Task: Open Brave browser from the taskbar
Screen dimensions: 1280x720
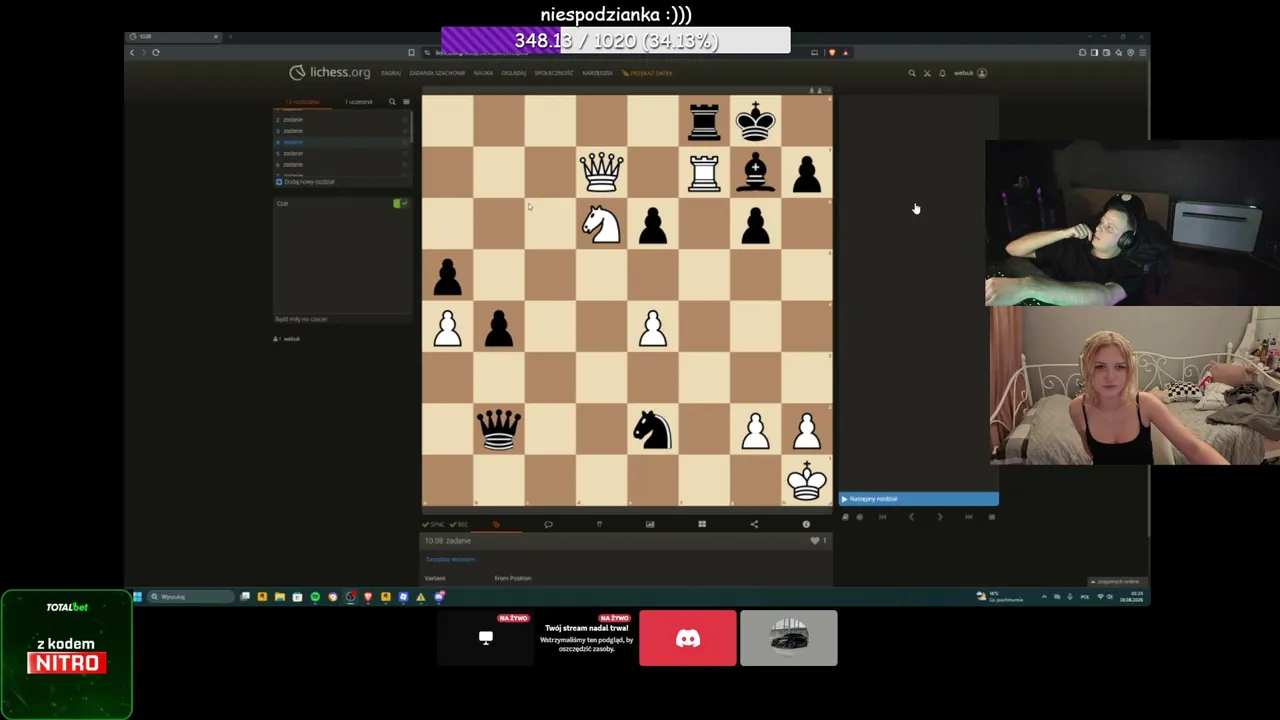Action: click(368, 597)
